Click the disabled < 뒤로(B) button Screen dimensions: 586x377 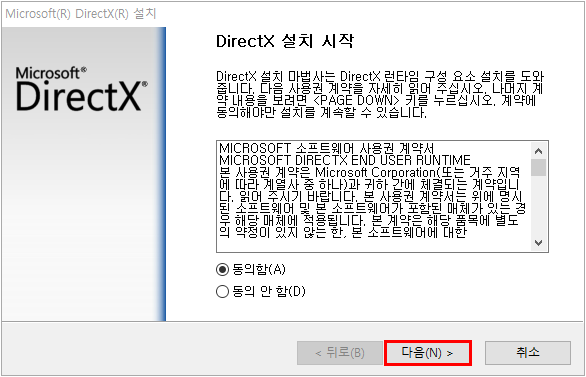click(340, 353)
